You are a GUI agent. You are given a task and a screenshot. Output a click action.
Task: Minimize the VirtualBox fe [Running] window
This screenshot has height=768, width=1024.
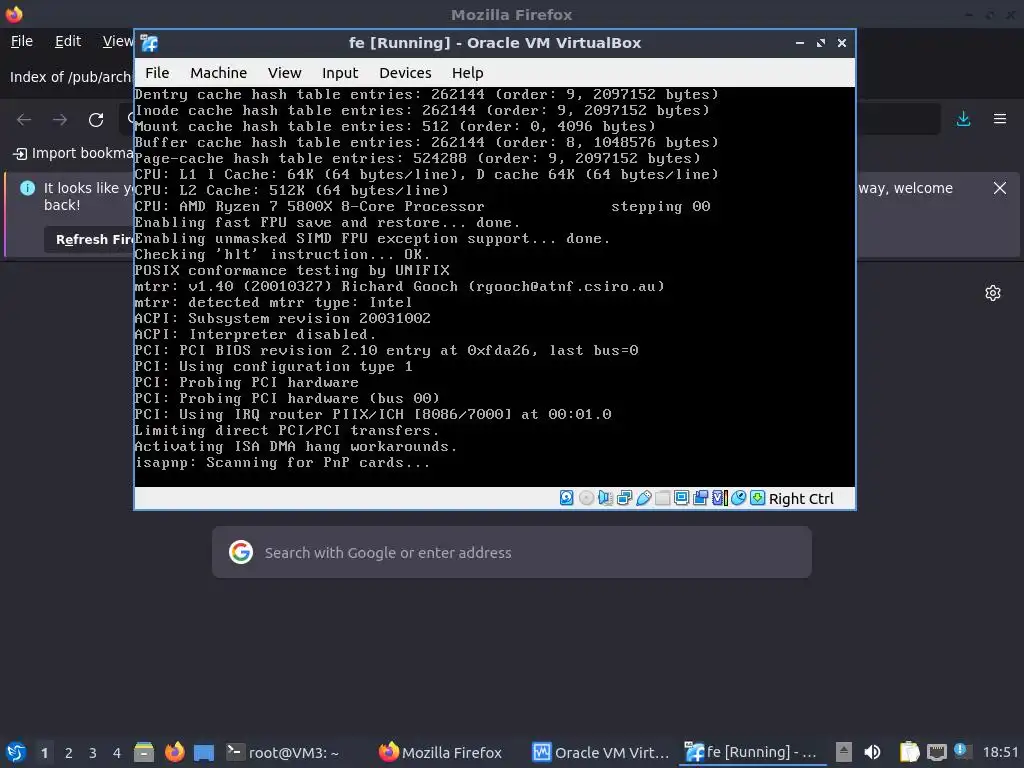799,43
